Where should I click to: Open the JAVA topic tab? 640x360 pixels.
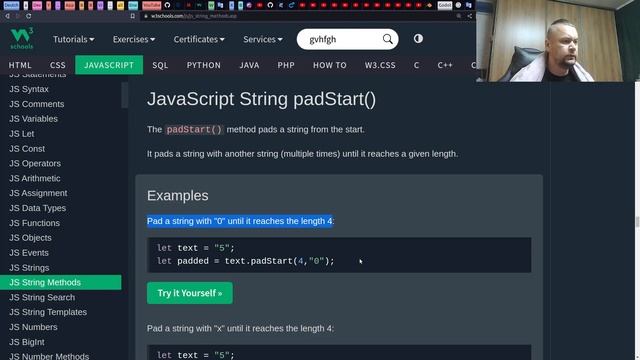(x=249, y=65)
